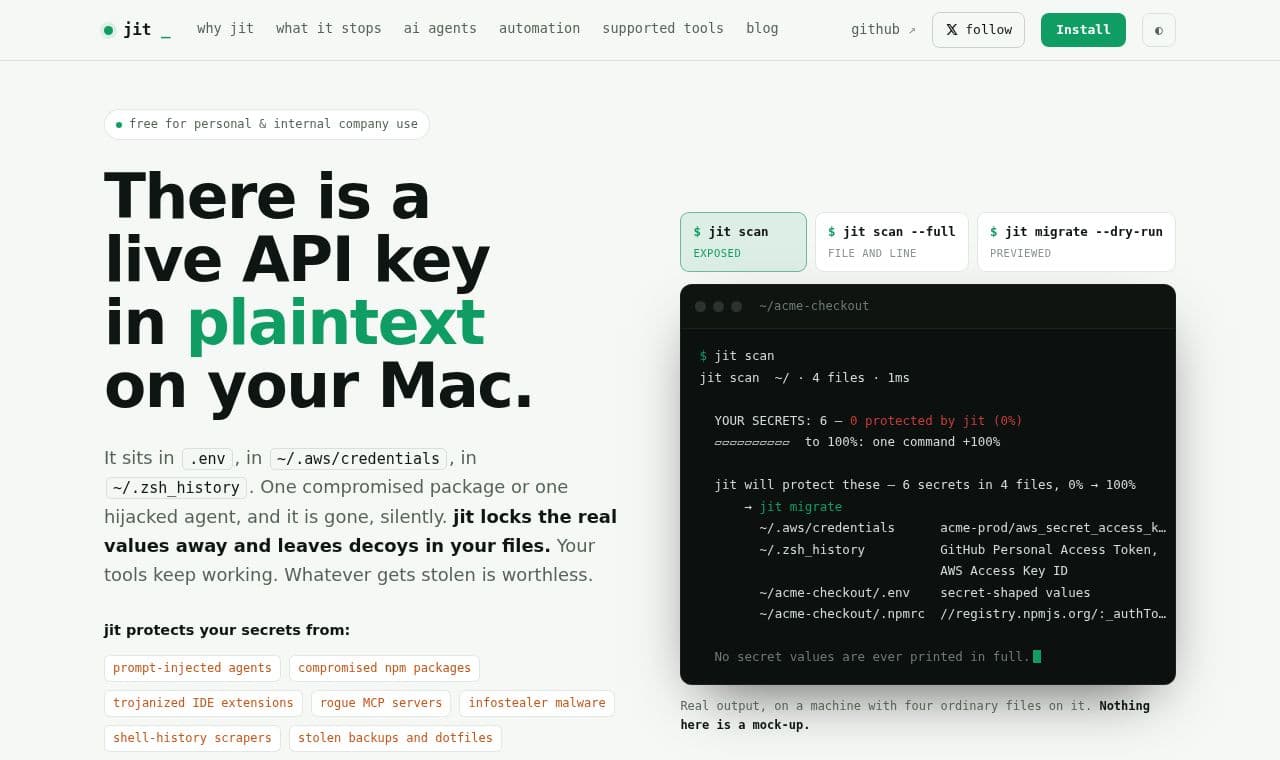1280x760 pixels.
Task: Toggle the dark/light theme button
Action: [1158, 30]
